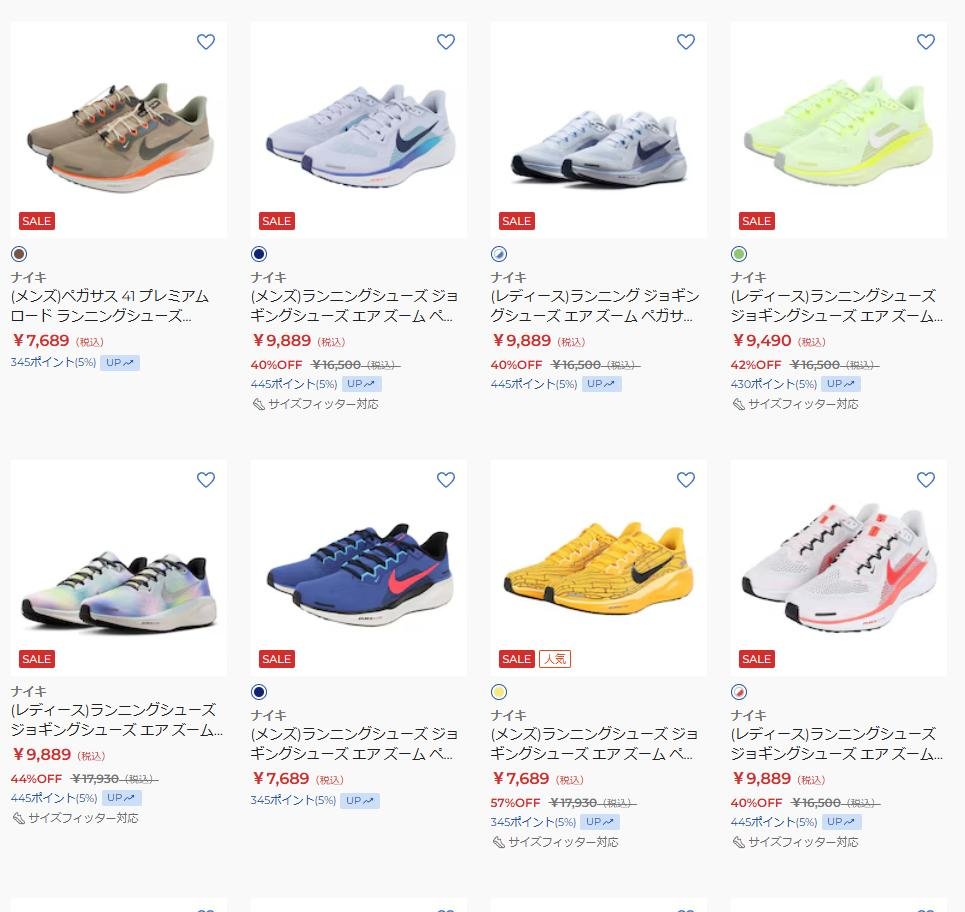The image size is (965, 912).
Task: Heart the pastel tie-dye ladies' shoe
Action: coord(206,479)
